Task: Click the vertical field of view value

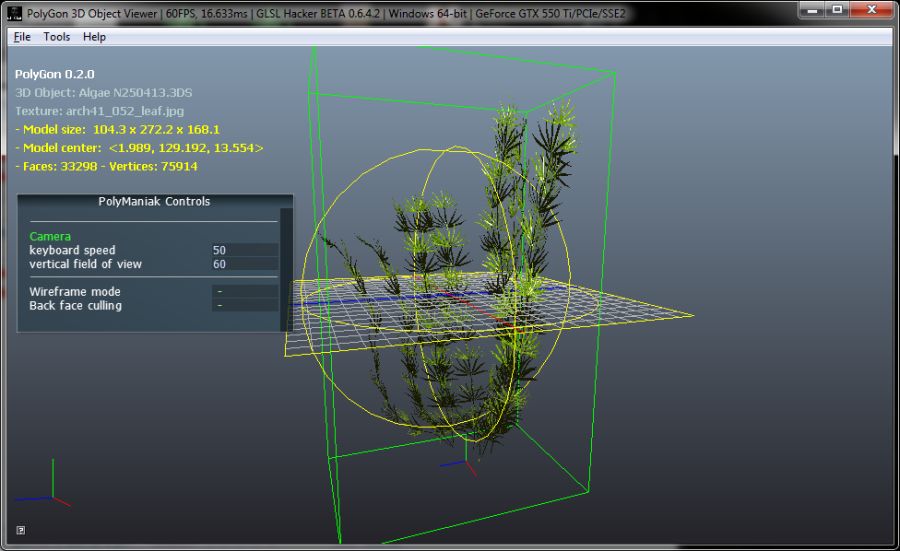Action: (244, 264)
